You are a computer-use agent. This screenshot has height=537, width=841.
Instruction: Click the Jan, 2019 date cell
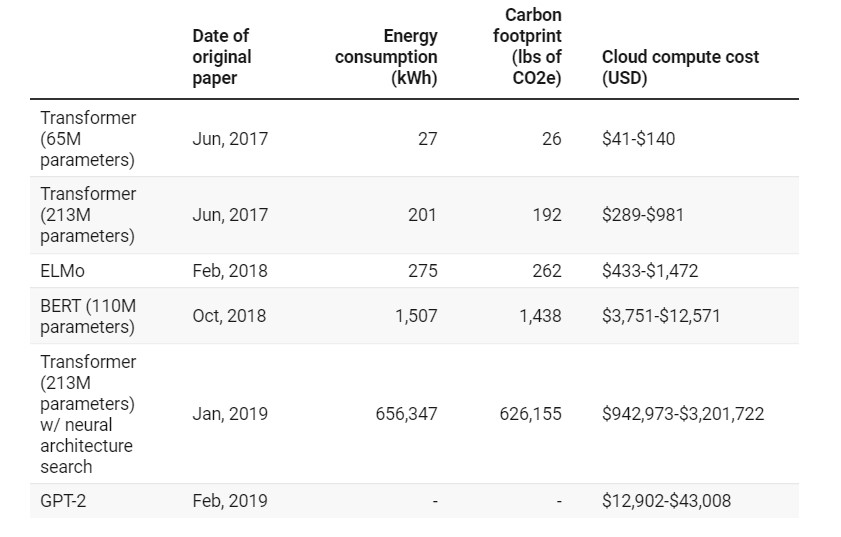pos(230,414)
